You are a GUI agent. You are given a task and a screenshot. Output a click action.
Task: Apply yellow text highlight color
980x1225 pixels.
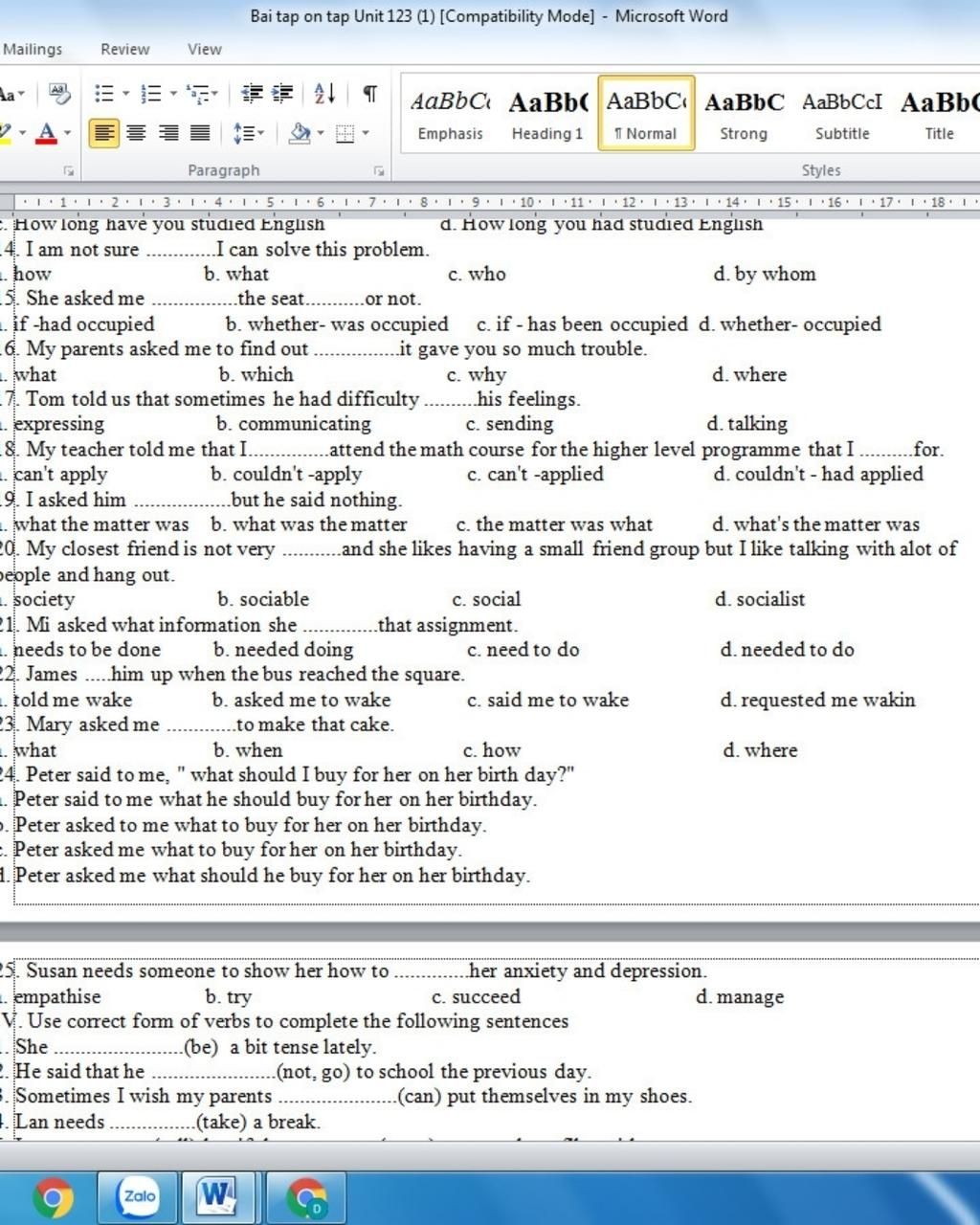(5, 133)
